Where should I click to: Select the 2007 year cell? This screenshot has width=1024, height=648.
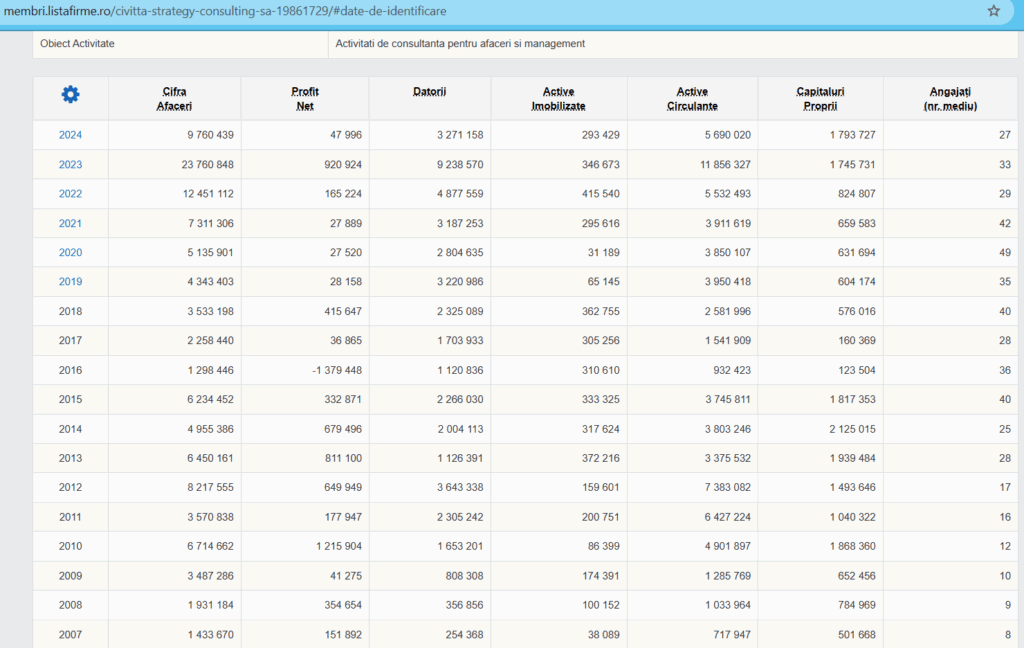(x=71, y=634)
